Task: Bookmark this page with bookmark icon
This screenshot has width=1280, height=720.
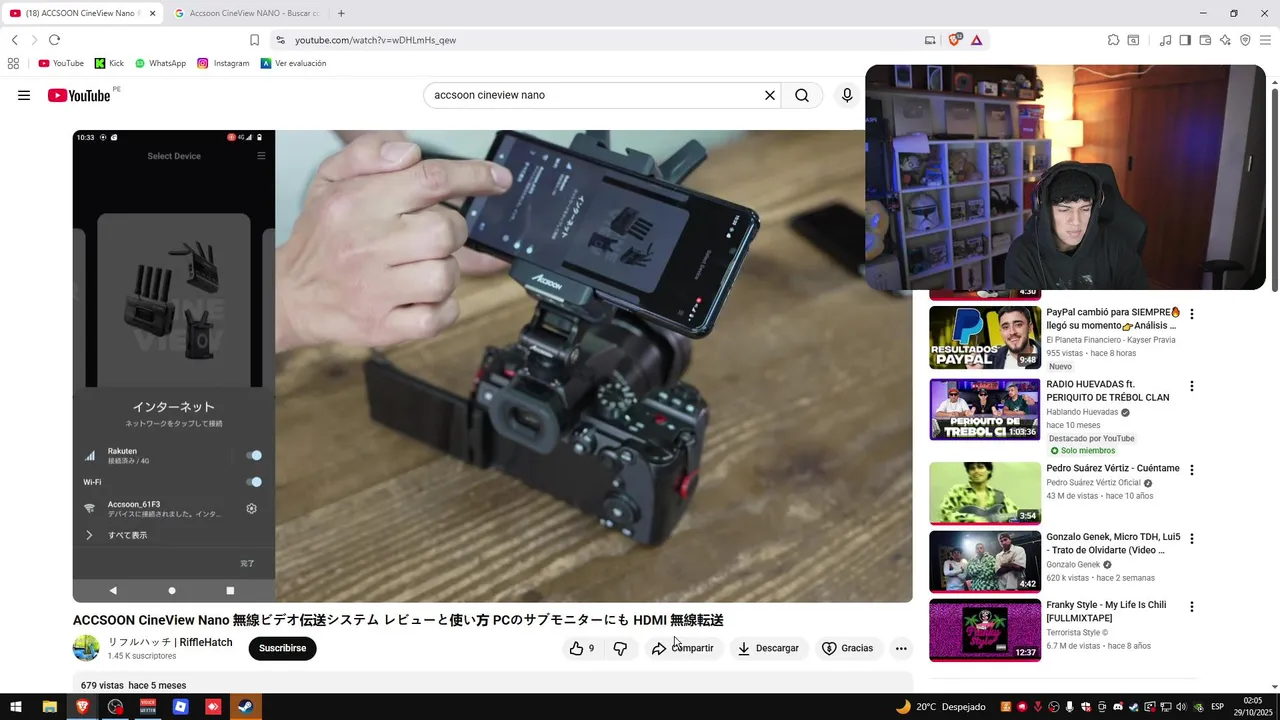Action: click(x=254, y=40)
